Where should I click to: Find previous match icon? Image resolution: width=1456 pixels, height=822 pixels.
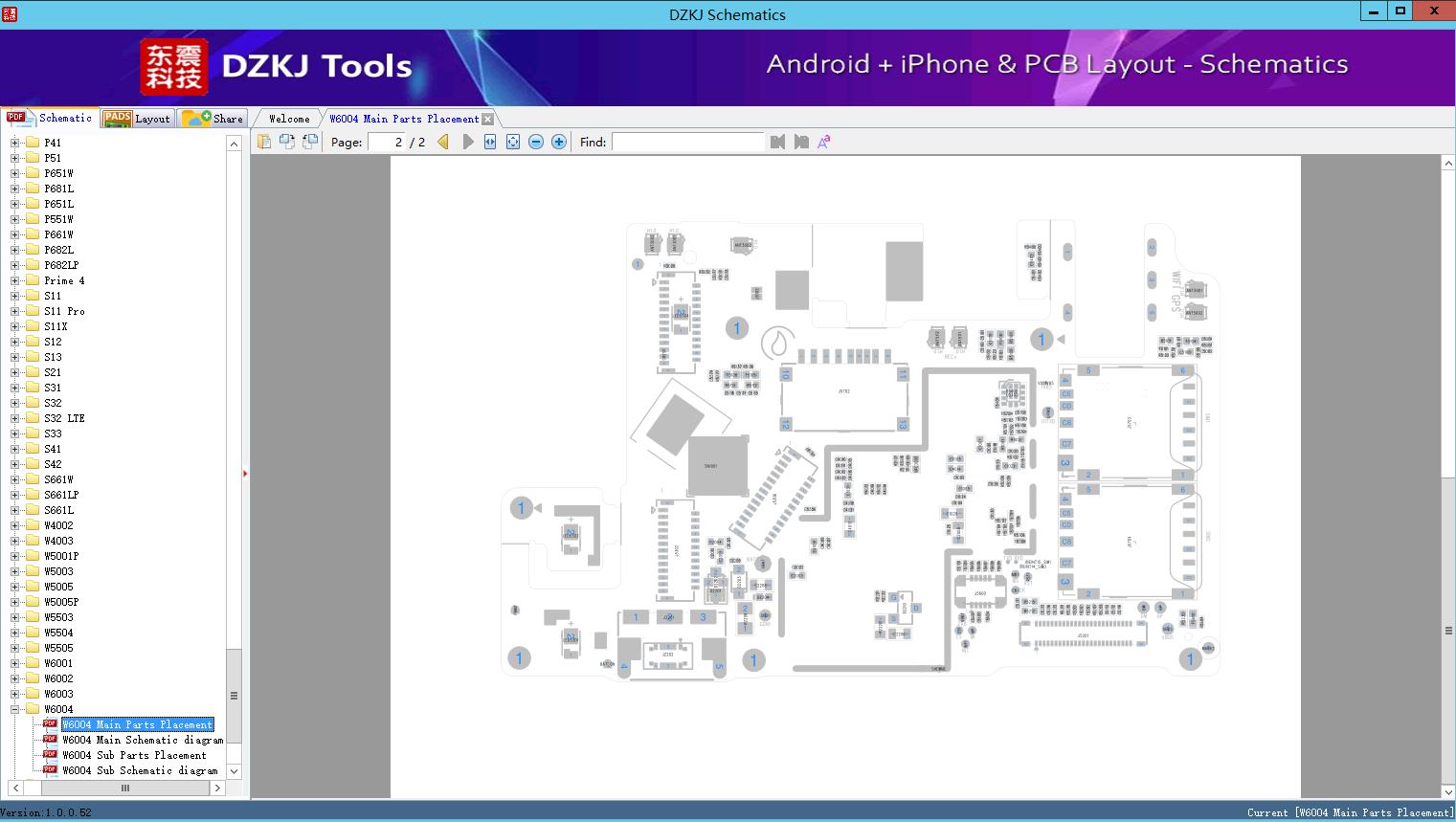(777, 142)
